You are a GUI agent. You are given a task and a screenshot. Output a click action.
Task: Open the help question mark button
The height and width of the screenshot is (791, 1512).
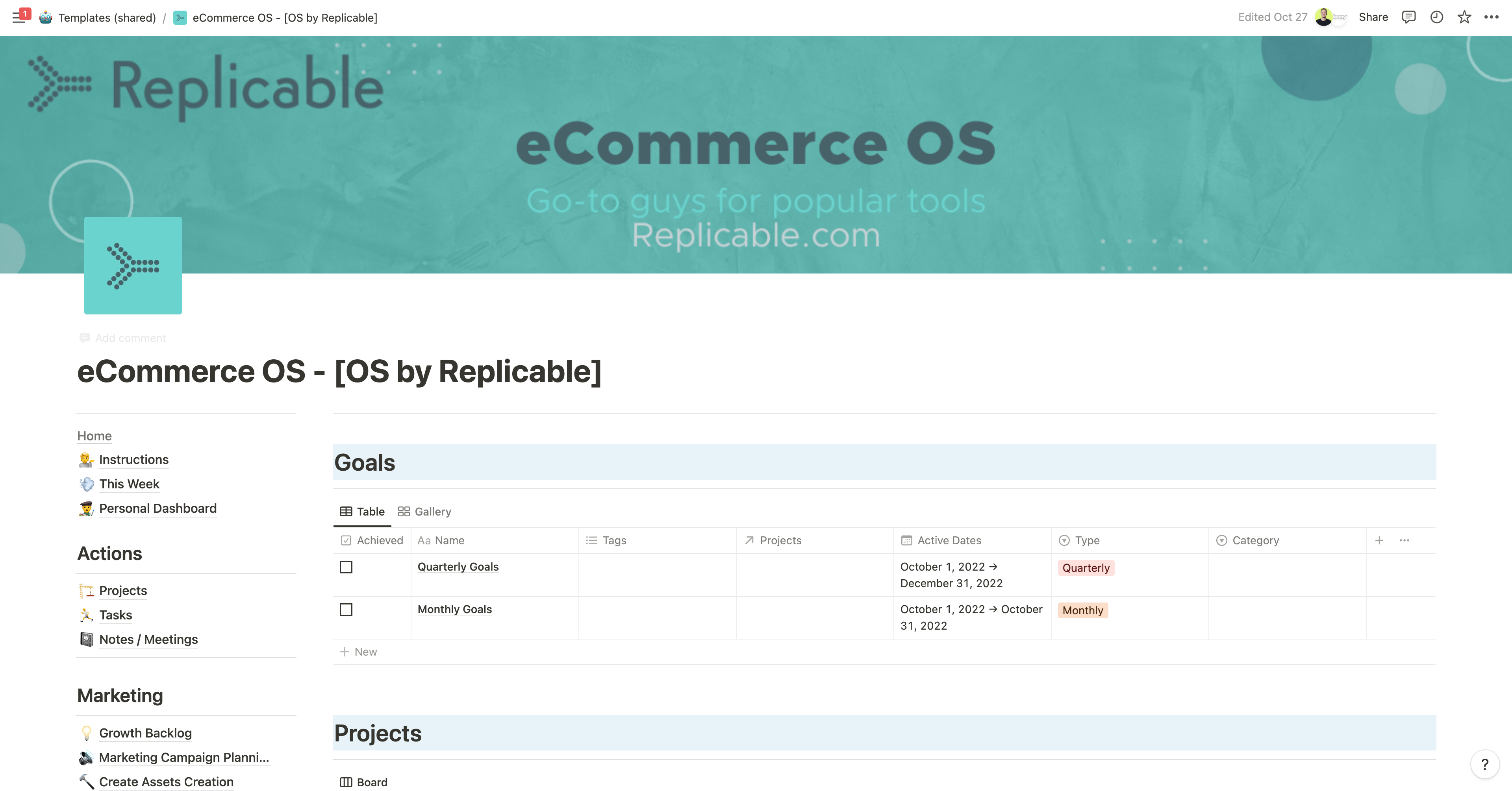[1484, 764]
